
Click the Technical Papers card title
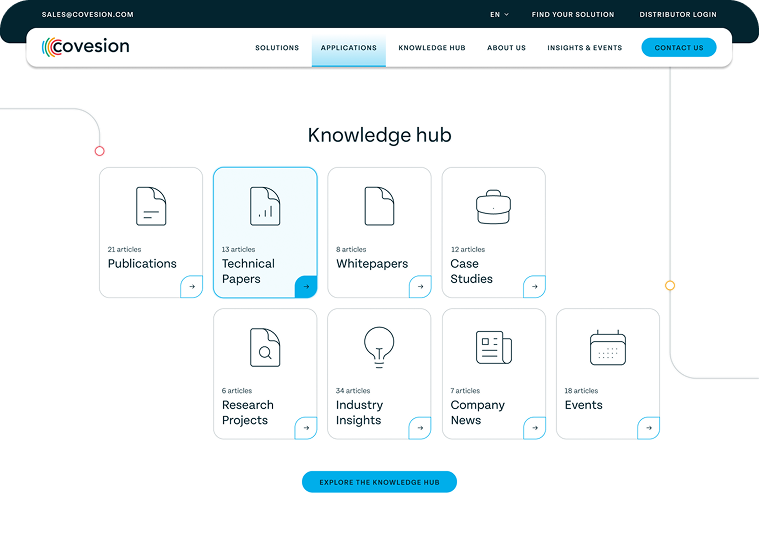click(248, 271)
